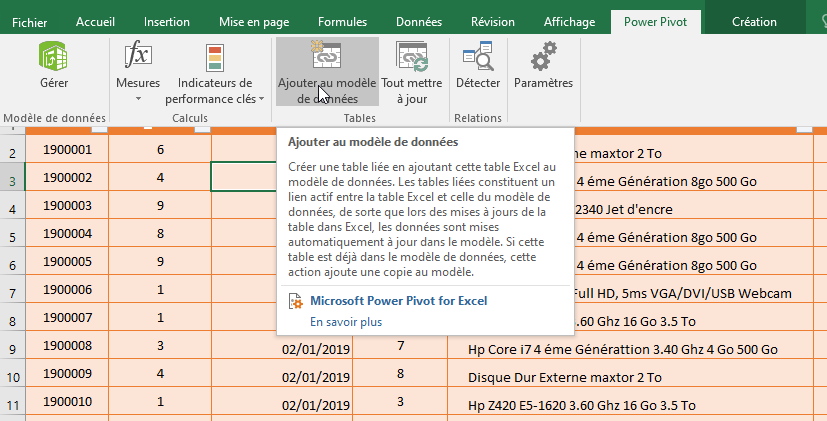Image resolution: width=827 pixels, height=421 pixels.
Task: Open the Affichage tab
Action: pyautogui.click(x=570, y=22)
